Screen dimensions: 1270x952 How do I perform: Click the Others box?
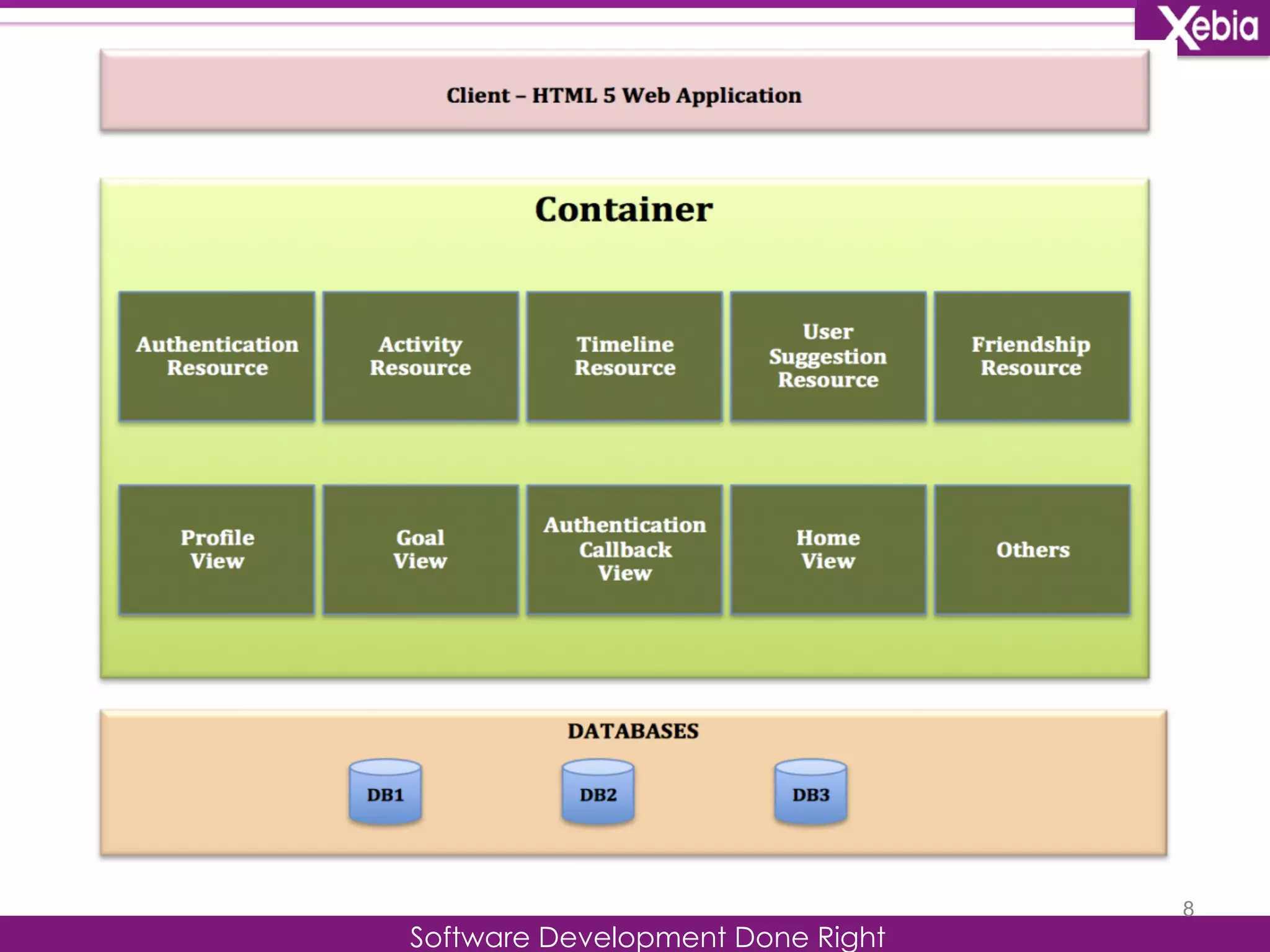click(1032, 550)
